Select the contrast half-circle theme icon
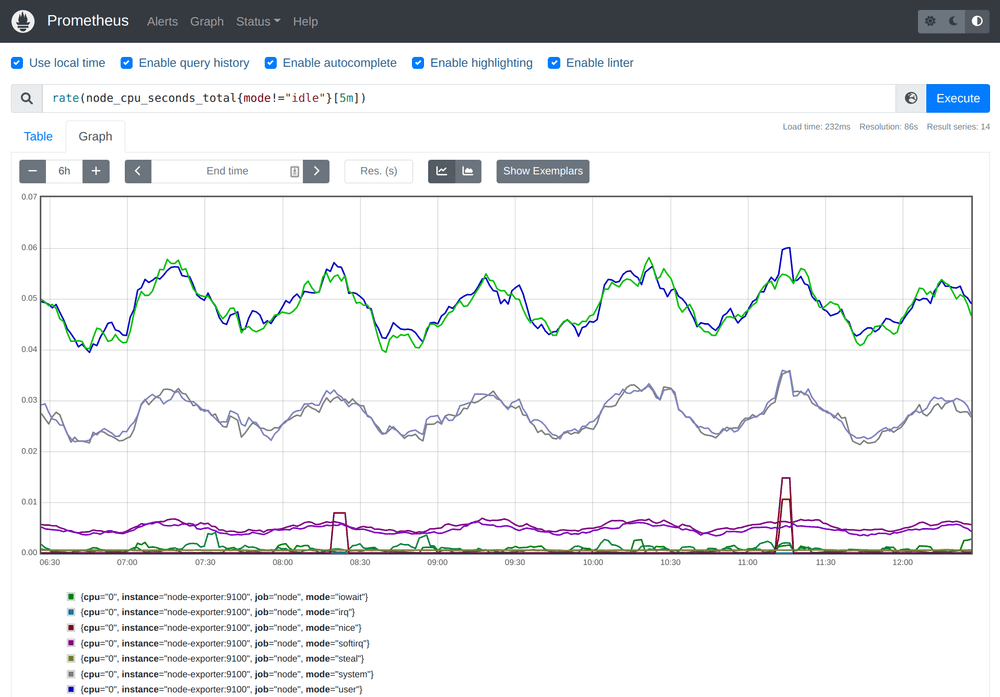The height and width of the screenshot is (697, 1000). click(x=977, y=21)
